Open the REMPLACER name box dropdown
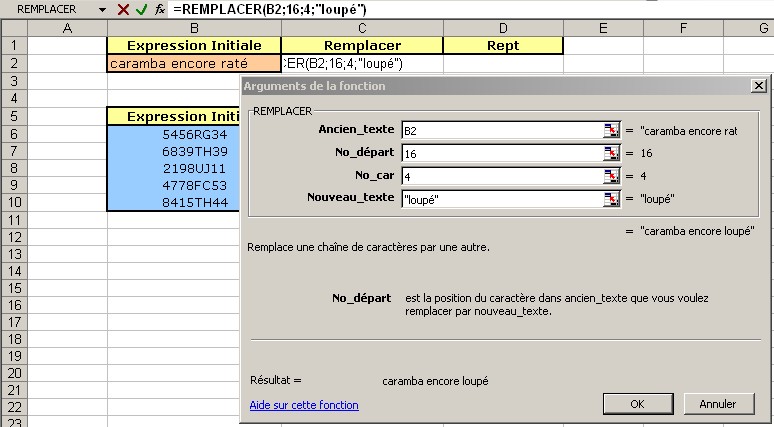Viewport: 774px width, 427px height. point(102,9)
